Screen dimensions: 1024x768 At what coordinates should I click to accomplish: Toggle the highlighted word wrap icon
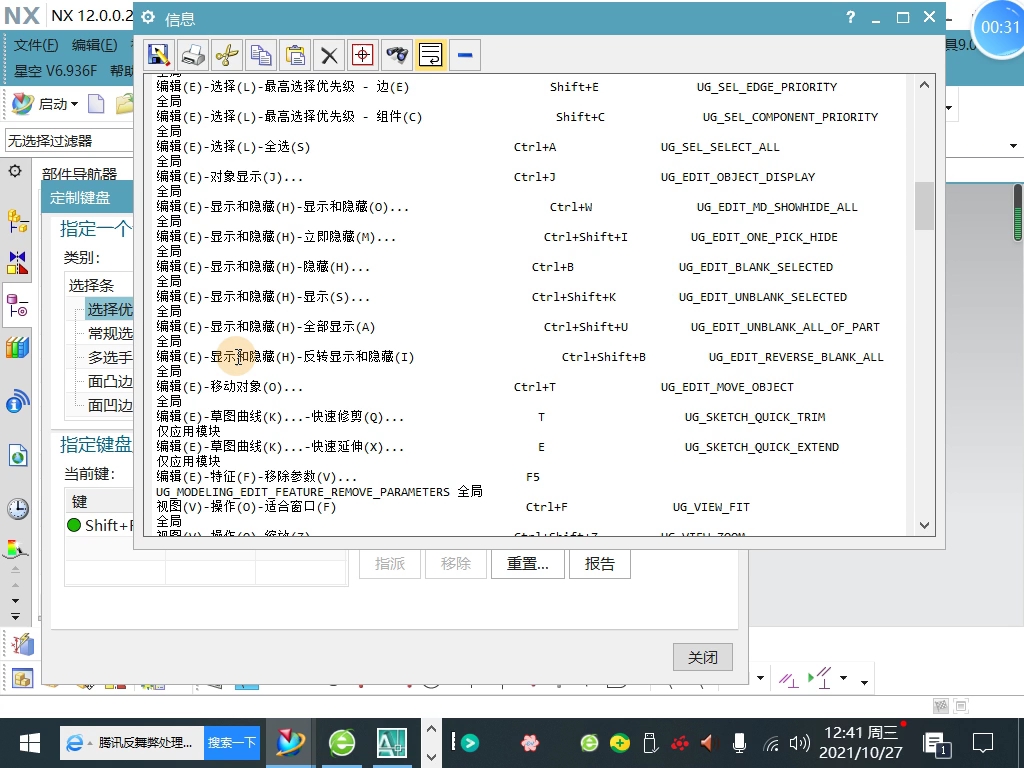430,55
